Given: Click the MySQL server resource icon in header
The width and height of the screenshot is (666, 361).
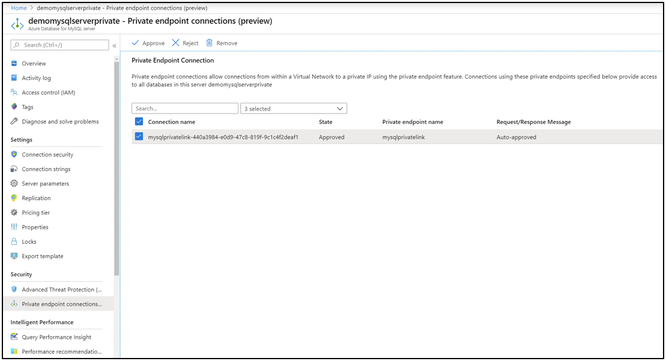Looking at the screenshot, I should coord(17,25).
